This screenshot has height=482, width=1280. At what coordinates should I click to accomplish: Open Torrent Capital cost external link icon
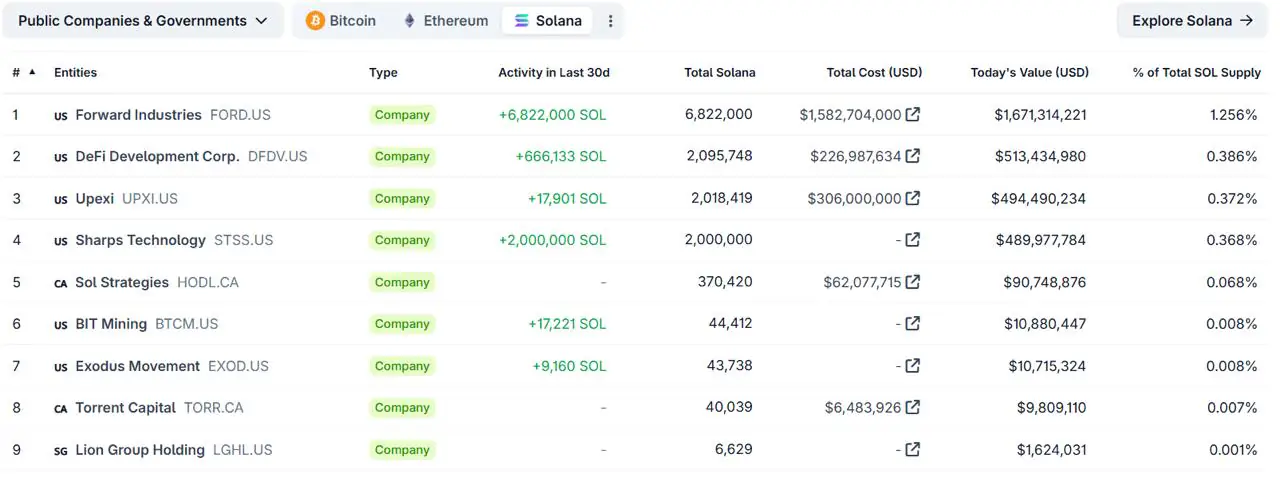(912, 407)
